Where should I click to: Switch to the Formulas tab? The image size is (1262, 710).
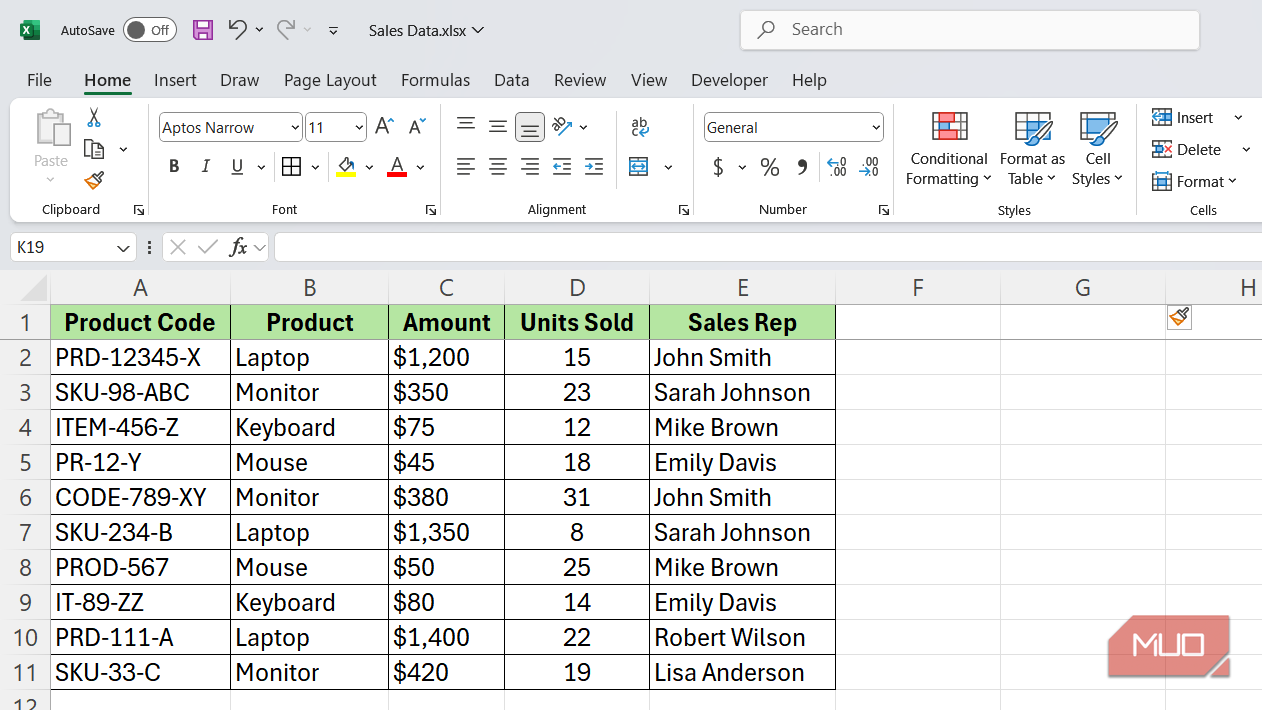(x=435, y=80)
